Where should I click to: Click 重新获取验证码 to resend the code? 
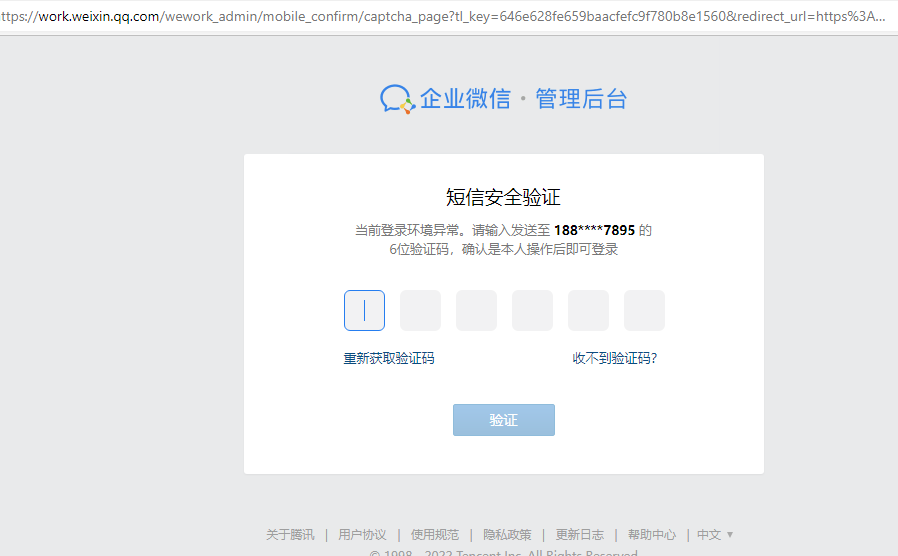tap(389, 358)
